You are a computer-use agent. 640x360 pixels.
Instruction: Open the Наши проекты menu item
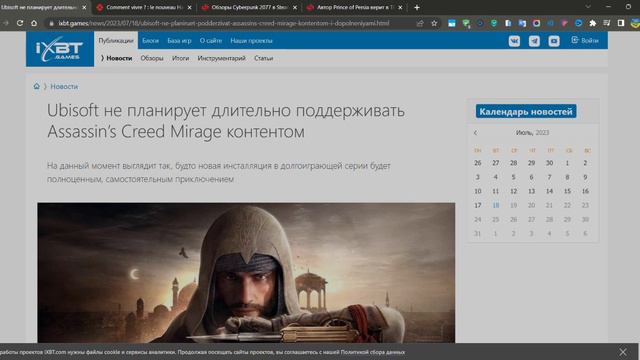point(251,40)
